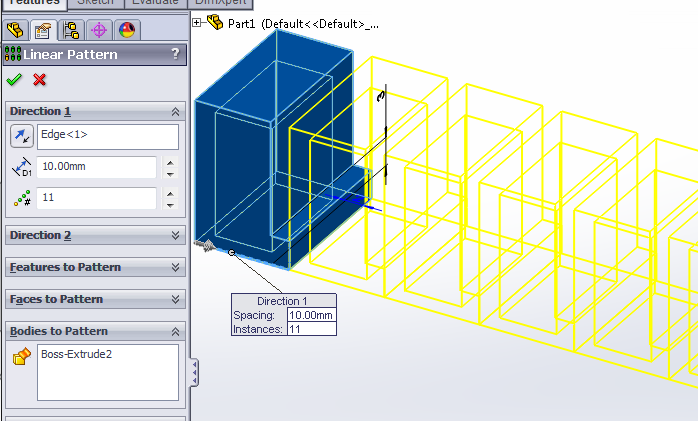This screenshot has width=698, height=421.
Task: Click the callout Instances 11 value box
Action: coord(312,329)
